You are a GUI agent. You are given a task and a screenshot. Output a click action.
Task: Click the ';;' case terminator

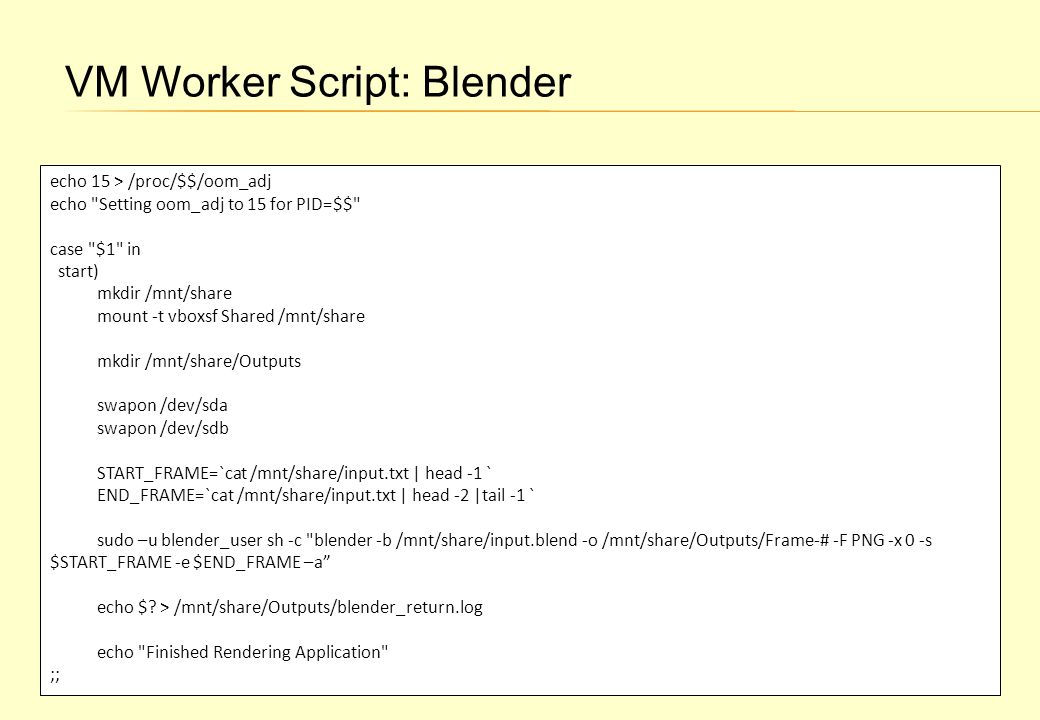coord(54,676)
